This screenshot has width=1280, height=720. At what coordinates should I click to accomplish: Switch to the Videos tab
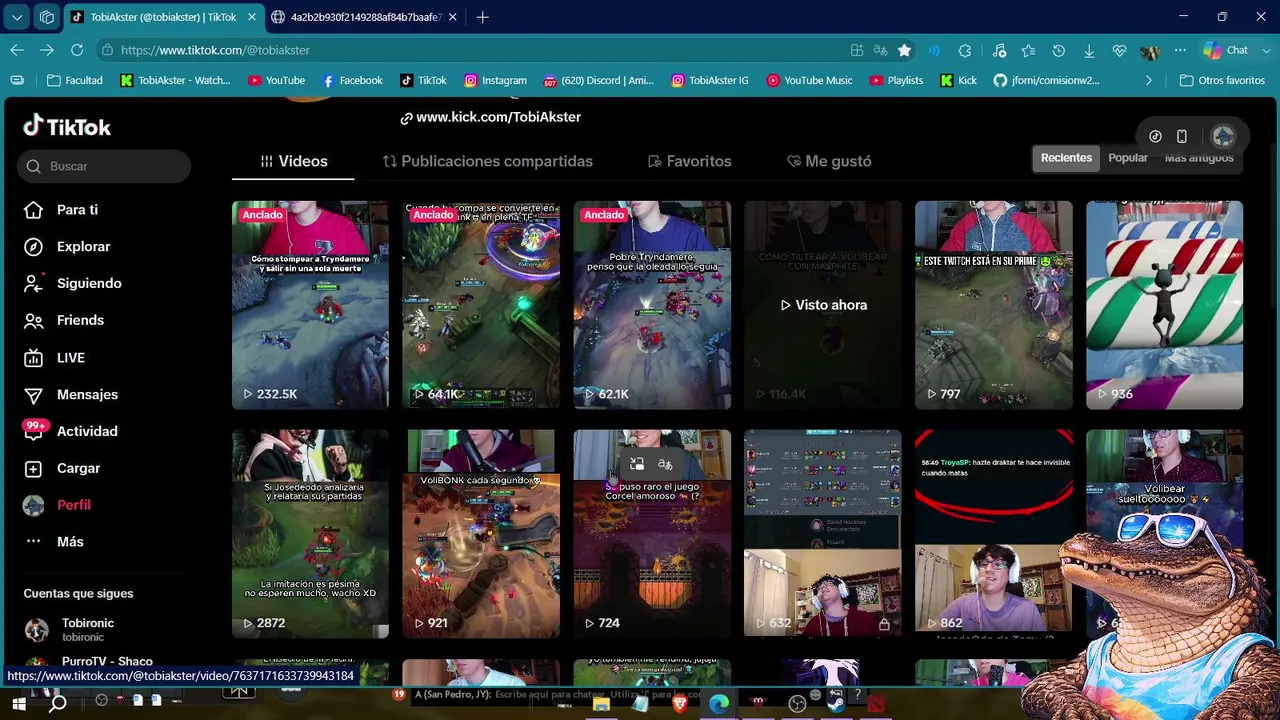[x=293, y=161]
